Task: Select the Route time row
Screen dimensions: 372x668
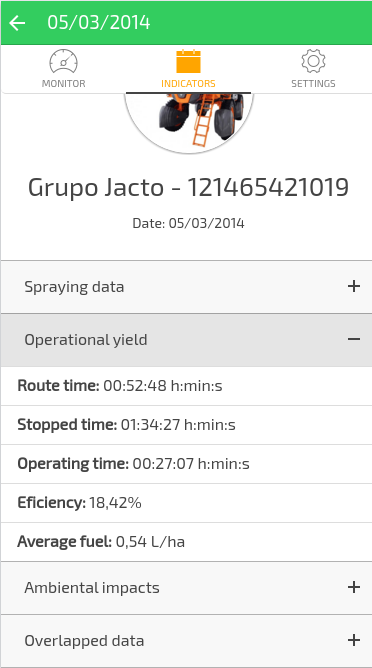Action: 186,386
